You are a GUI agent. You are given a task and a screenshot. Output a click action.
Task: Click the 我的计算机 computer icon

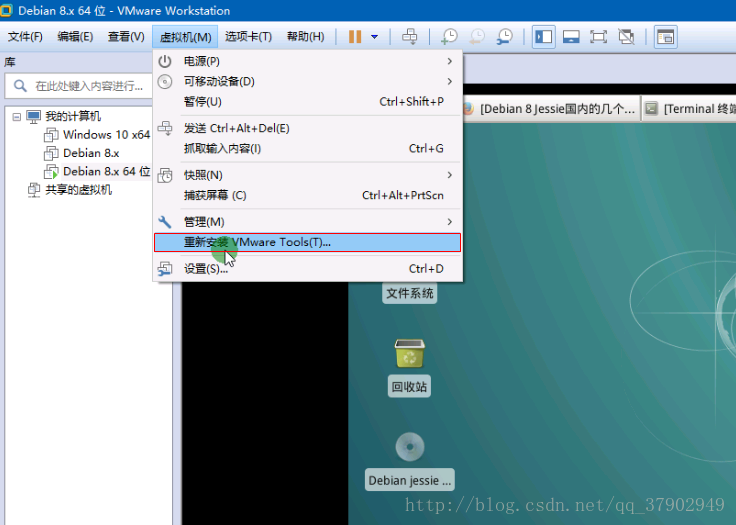(x=33, y=116)
